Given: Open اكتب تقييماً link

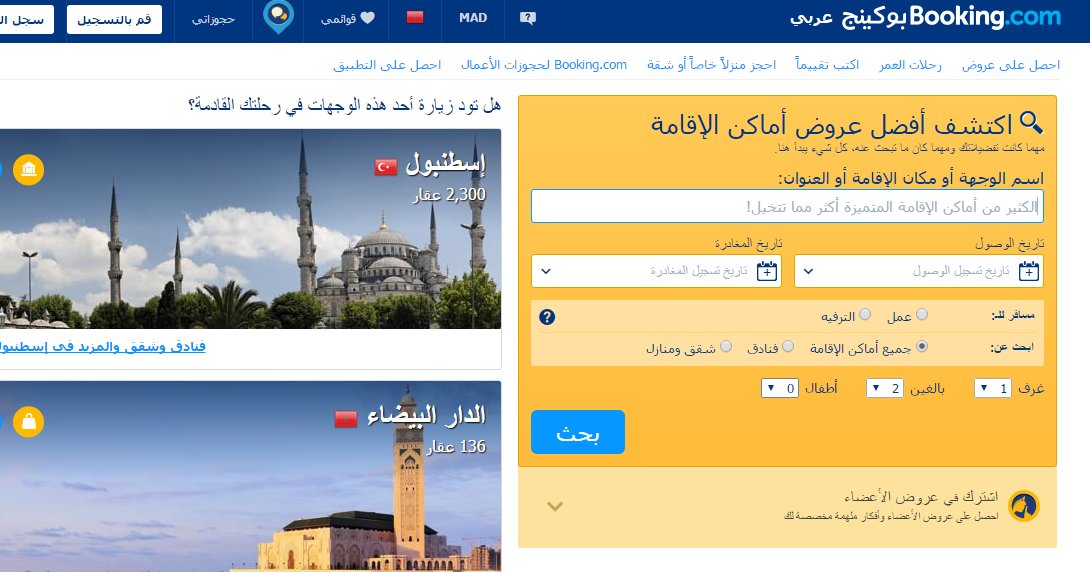Looking at the screenshot, I should [x=827, y=65].
